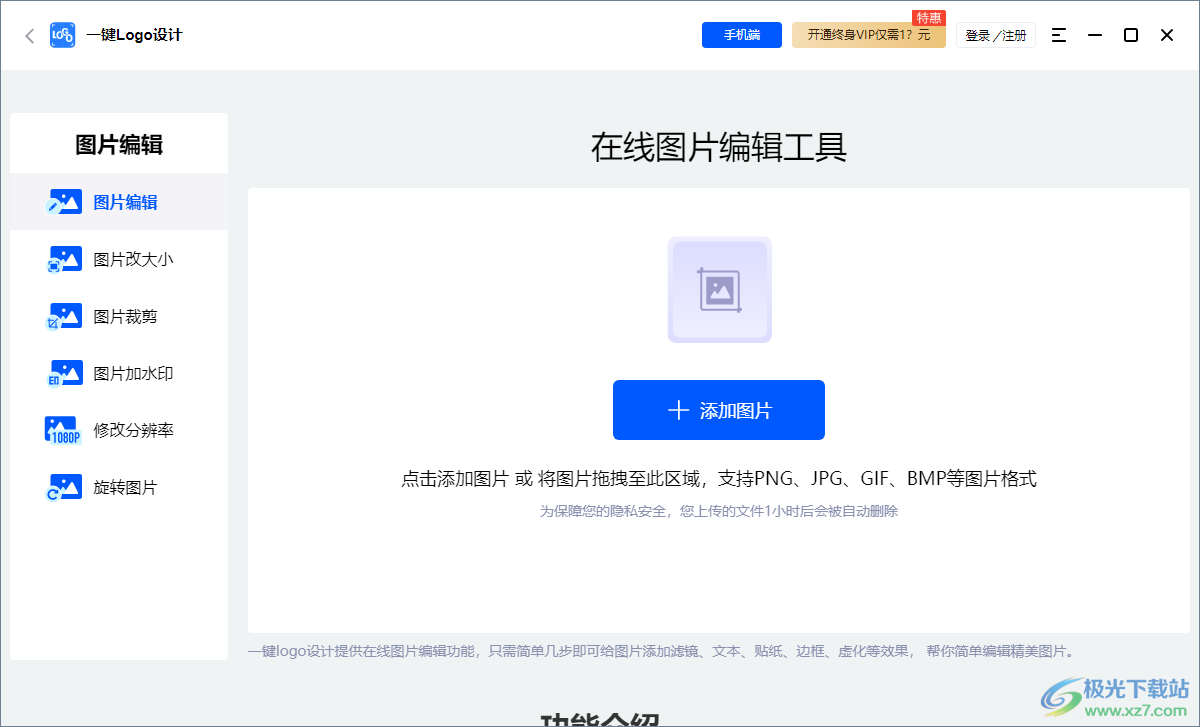Click the red 特惠 discount tag

pos(928,17)
